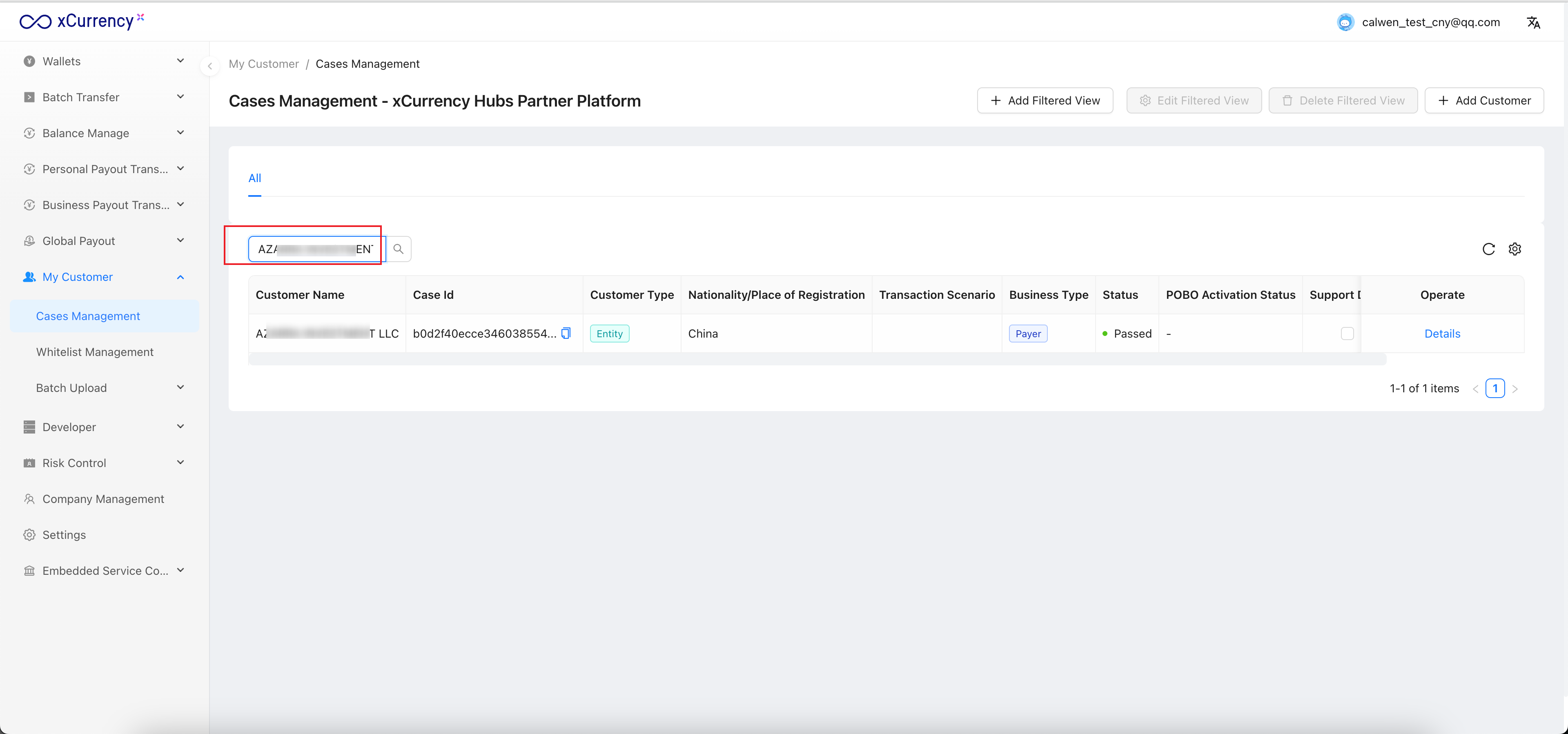The image size is (1568, 734).
Task: Click the search magnifier icon
Action: coord(398,249)
